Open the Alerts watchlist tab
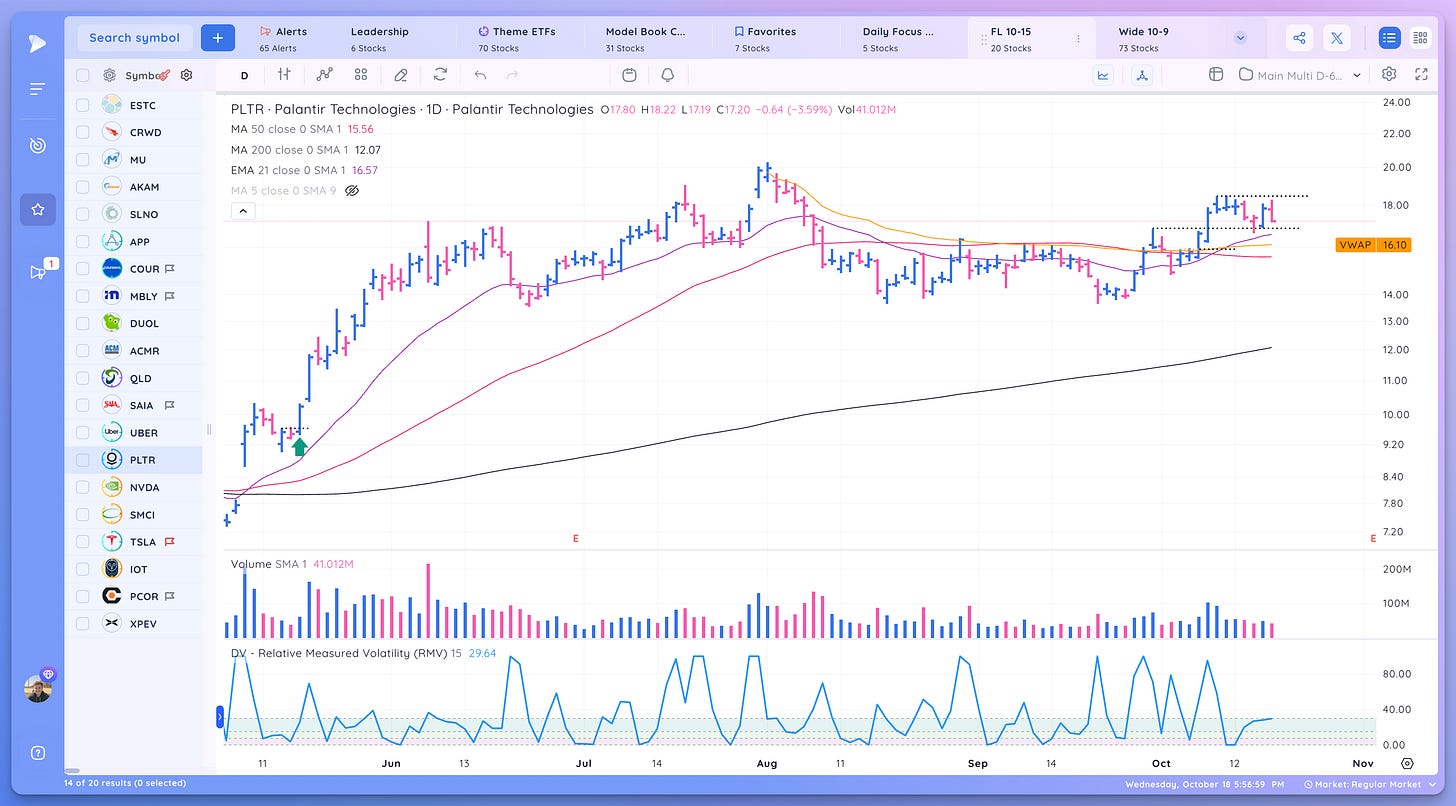 pyautogui.click(x=284, y=38)
